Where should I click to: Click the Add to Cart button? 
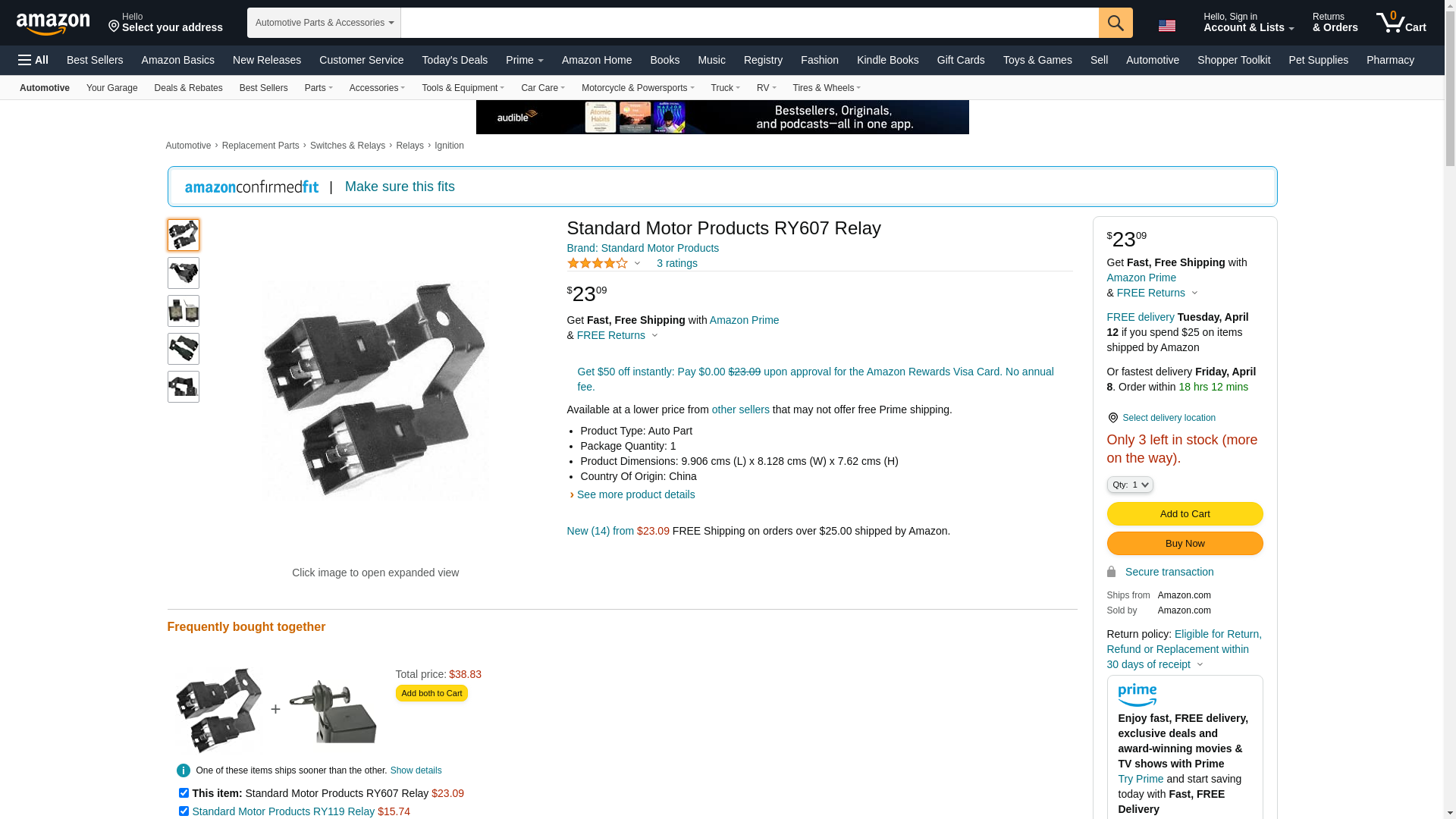click(1185, 514)
